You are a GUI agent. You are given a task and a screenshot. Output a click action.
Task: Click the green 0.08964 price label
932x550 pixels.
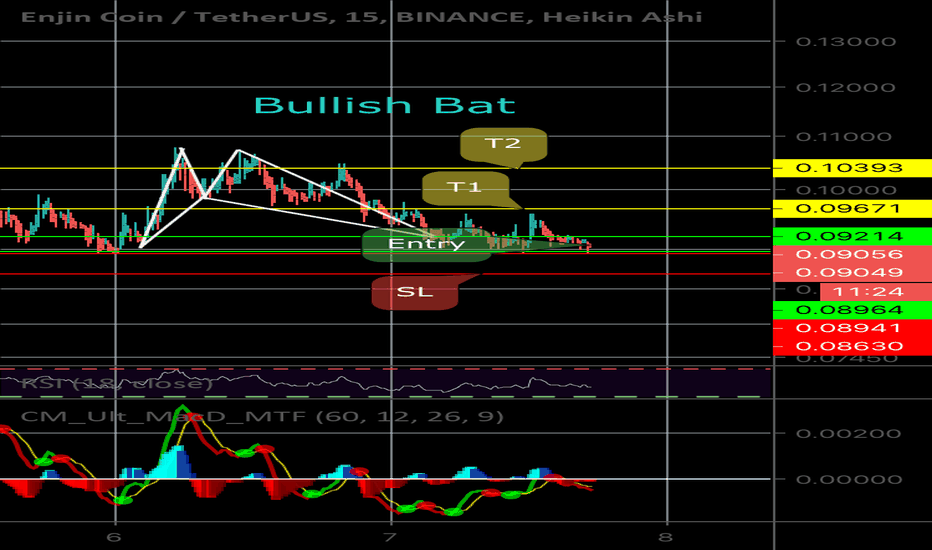tap(852, 310)
